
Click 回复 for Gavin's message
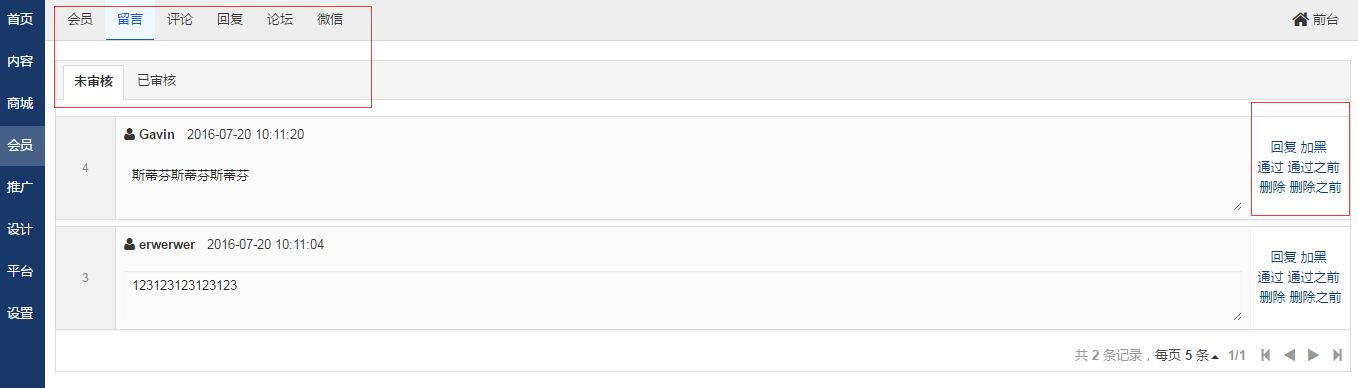tap(1284, 147)
